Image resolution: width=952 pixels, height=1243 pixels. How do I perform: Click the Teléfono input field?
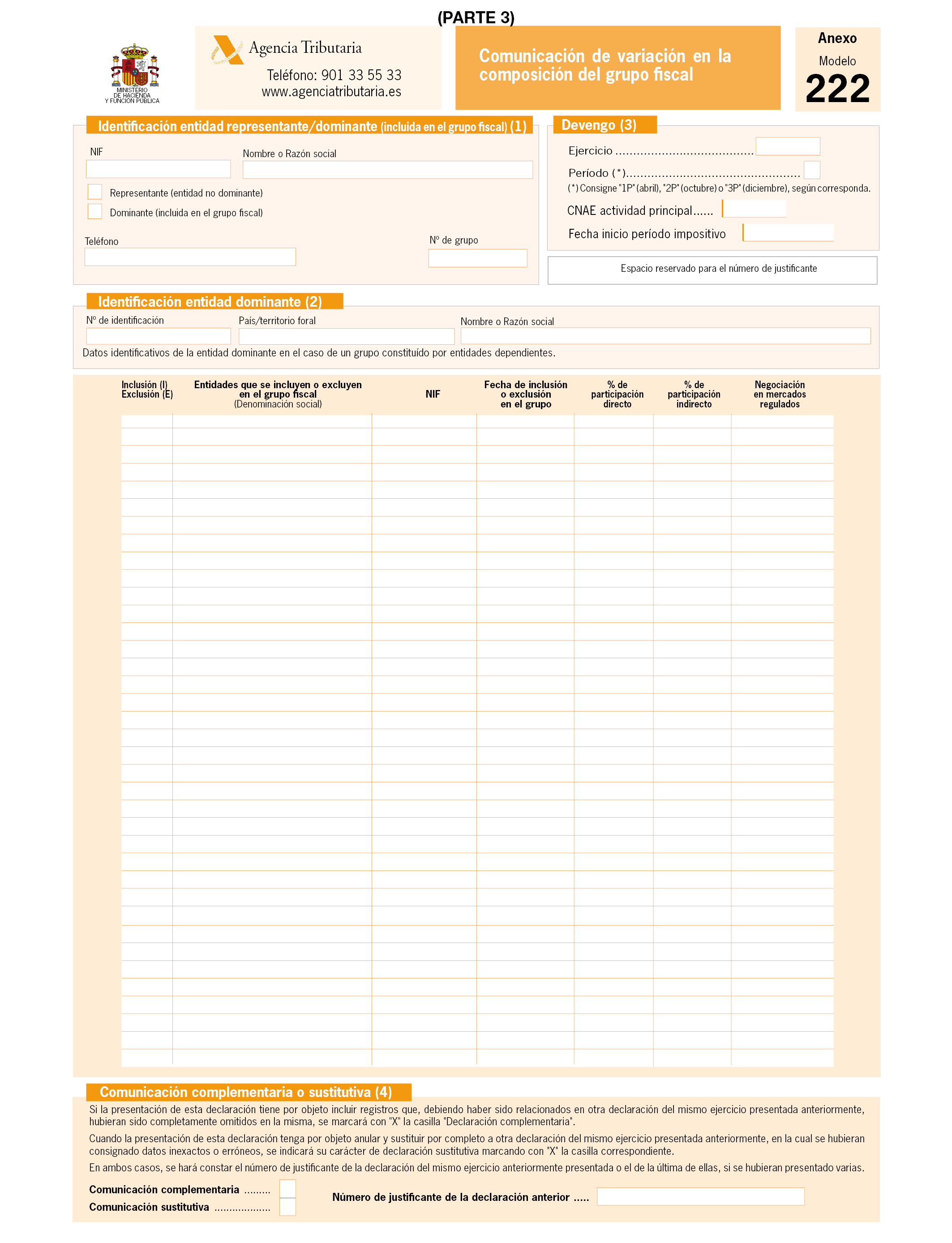pyautogui.click(x=190, y=257)
